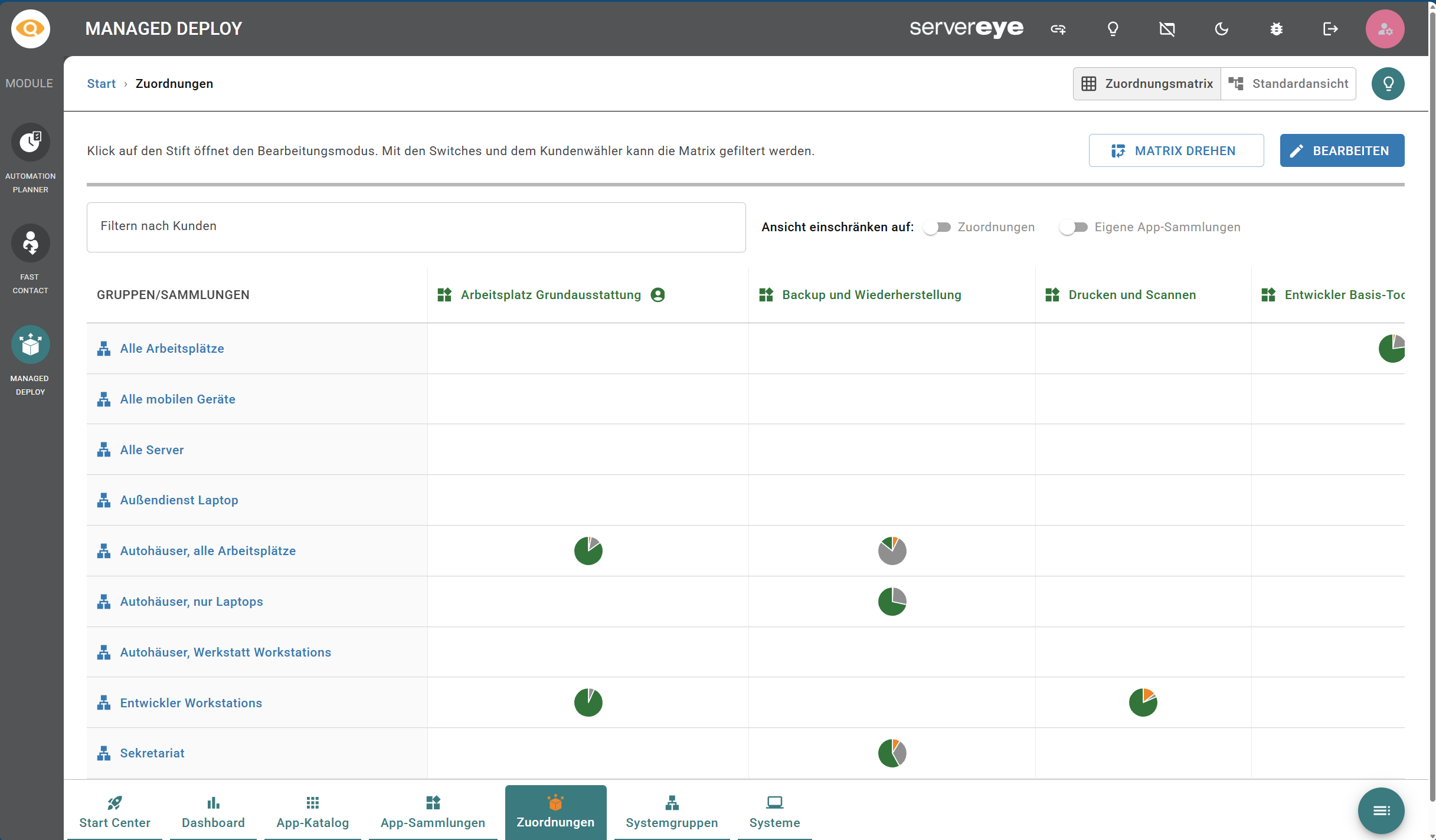Click Start breadcrumb link
This screenshot has width=1436, height=840.
pos(101,84)
